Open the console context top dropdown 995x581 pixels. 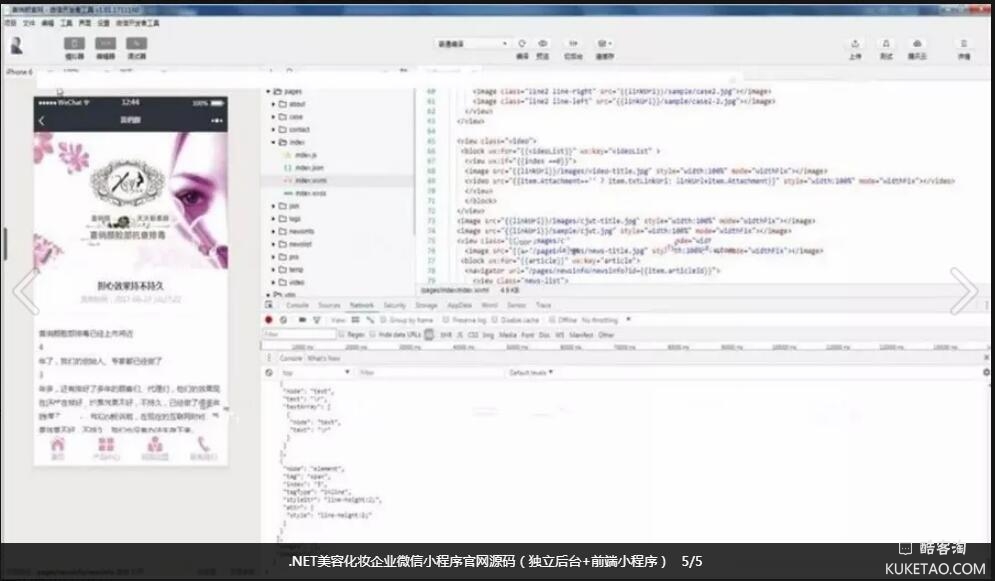point(316,373)
